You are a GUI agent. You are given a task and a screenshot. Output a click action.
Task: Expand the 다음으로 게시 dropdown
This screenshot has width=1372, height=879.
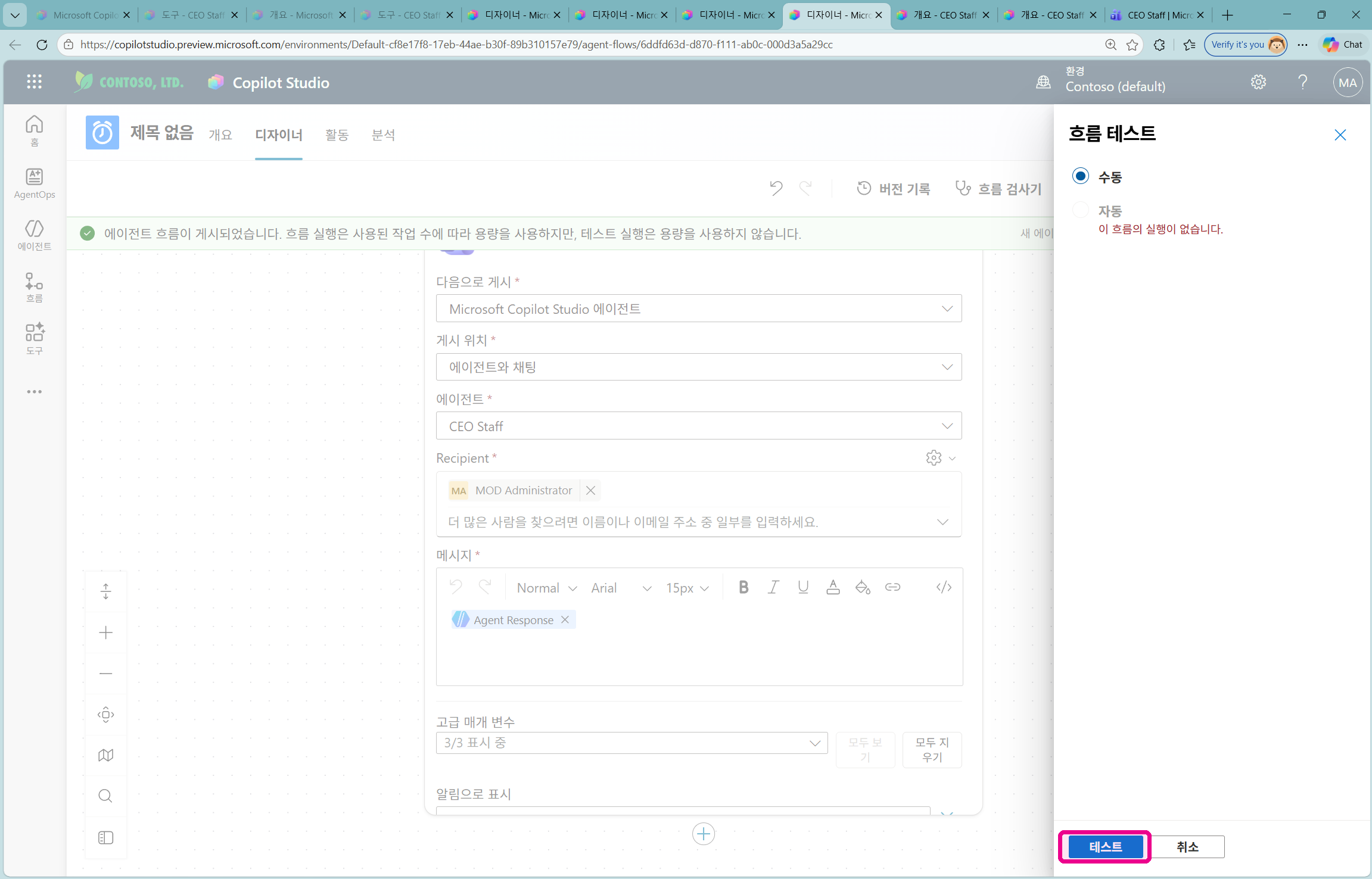pos(699,308)
